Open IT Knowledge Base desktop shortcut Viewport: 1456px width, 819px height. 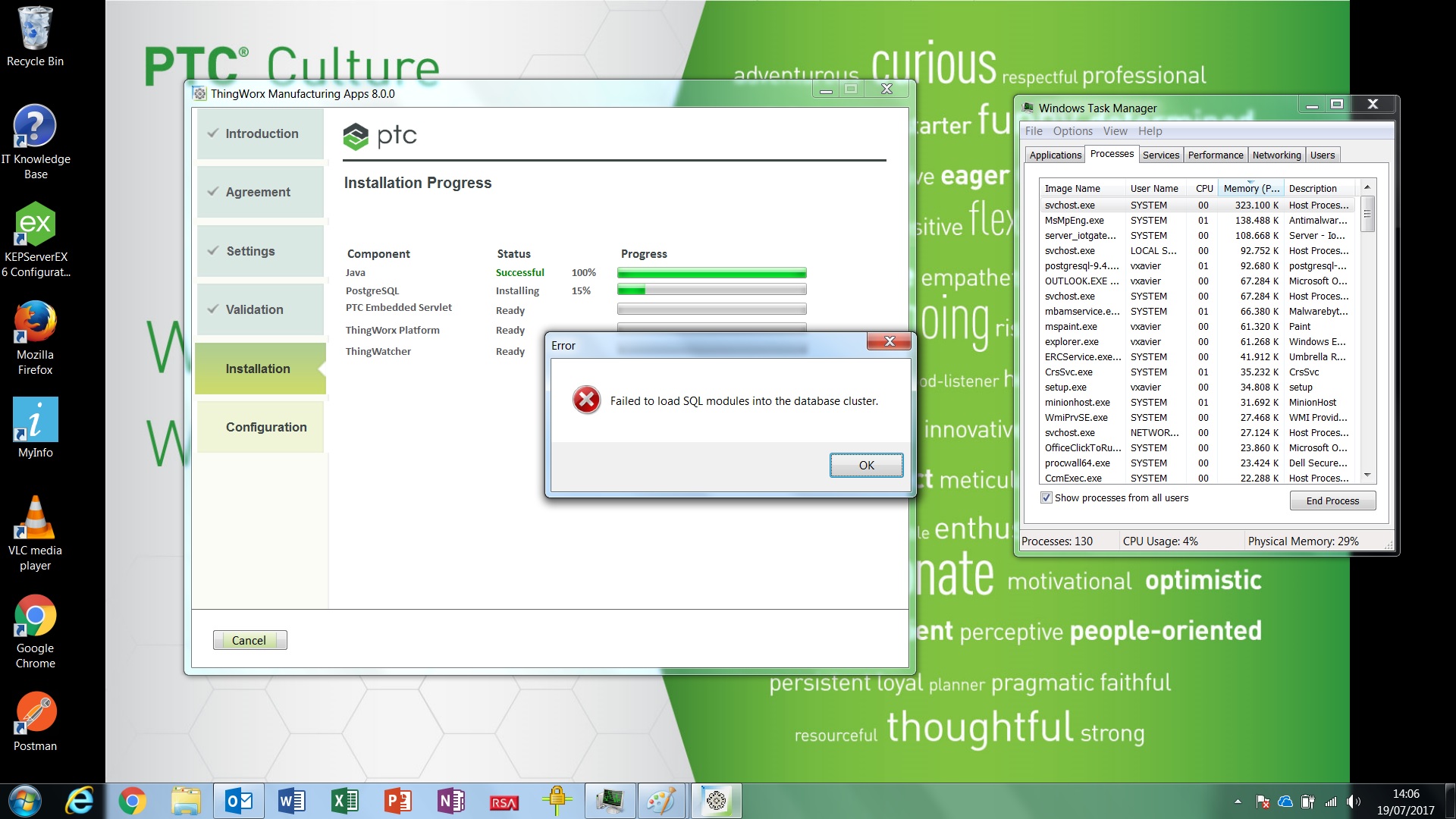[x=35, y=142]
